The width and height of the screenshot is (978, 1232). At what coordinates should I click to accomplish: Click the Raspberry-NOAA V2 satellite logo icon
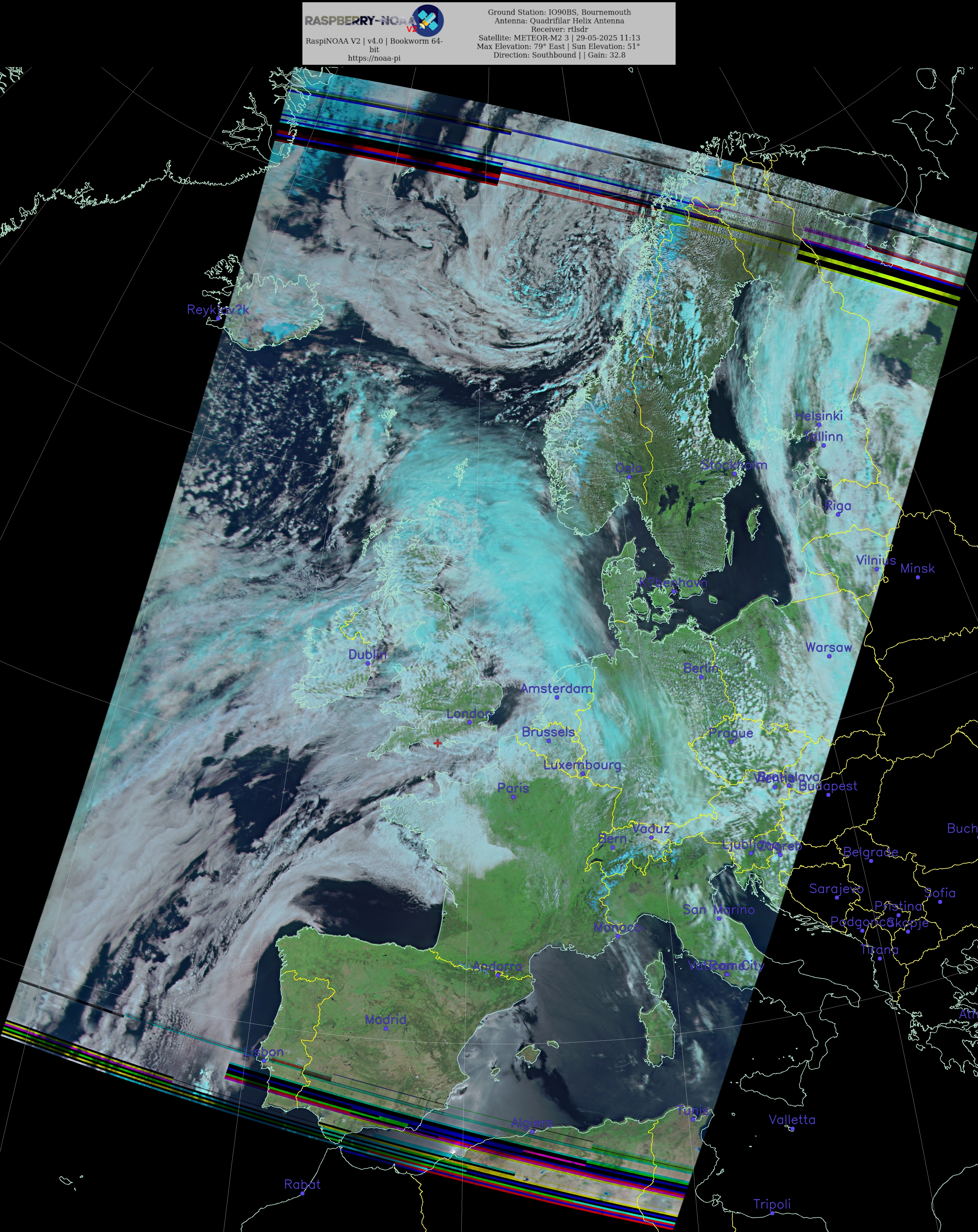pyautogui.click(x=428, y=20)
